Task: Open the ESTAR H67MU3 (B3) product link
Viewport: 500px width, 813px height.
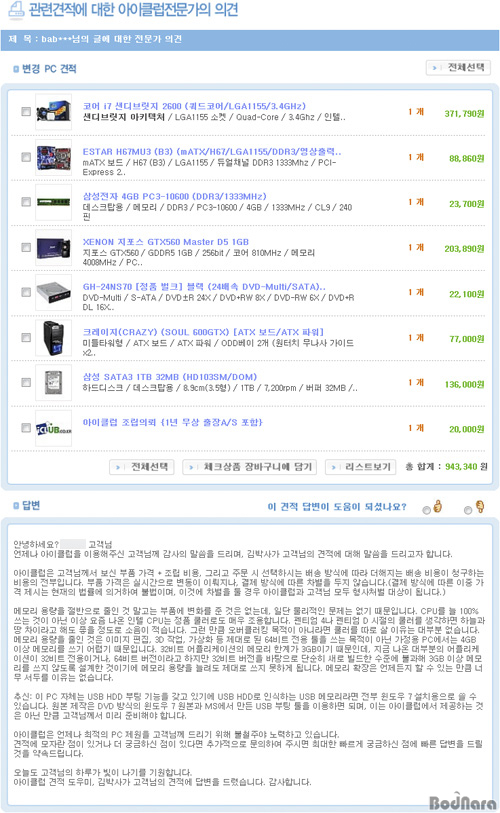Action: click(x=212, y=152)
